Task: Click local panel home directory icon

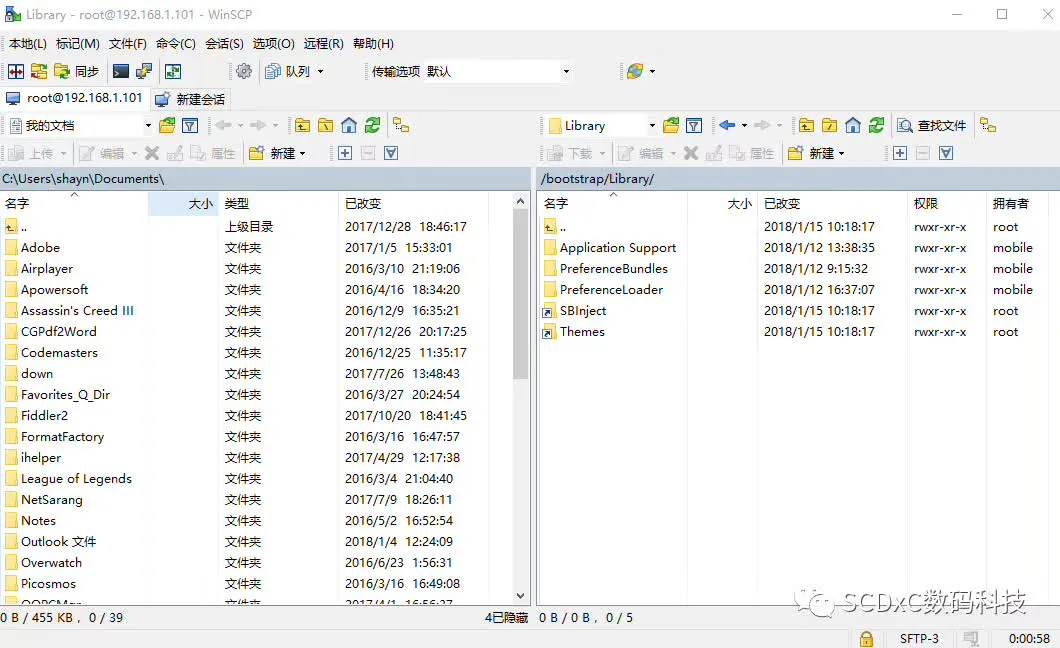Action: tap(349, 125)
